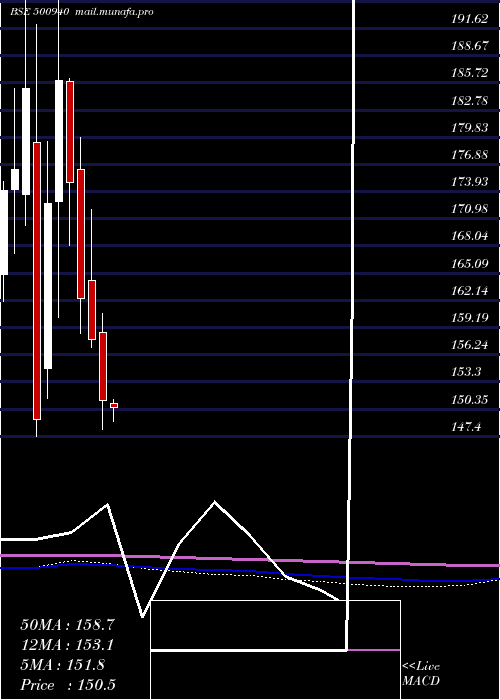Click the 168.04 price axis label

pos(469,236)
